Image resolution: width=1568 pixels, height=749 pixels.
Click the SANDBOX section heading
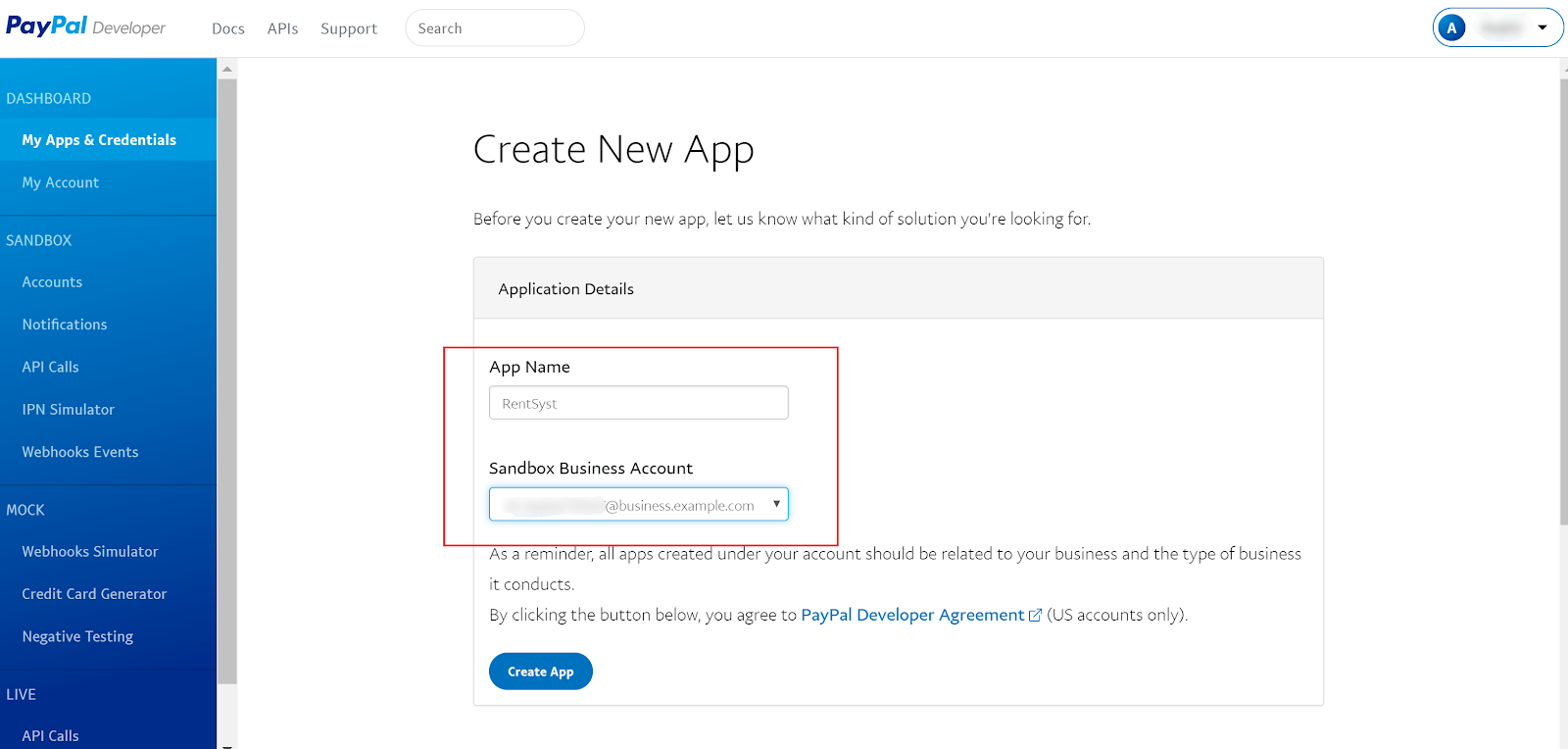click(38, 240)
